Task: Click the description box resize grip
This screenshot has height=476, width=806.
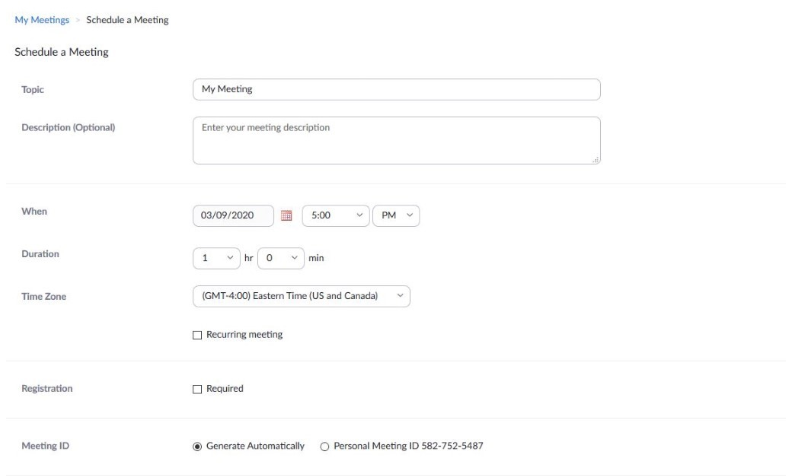Action: (595, 160)
